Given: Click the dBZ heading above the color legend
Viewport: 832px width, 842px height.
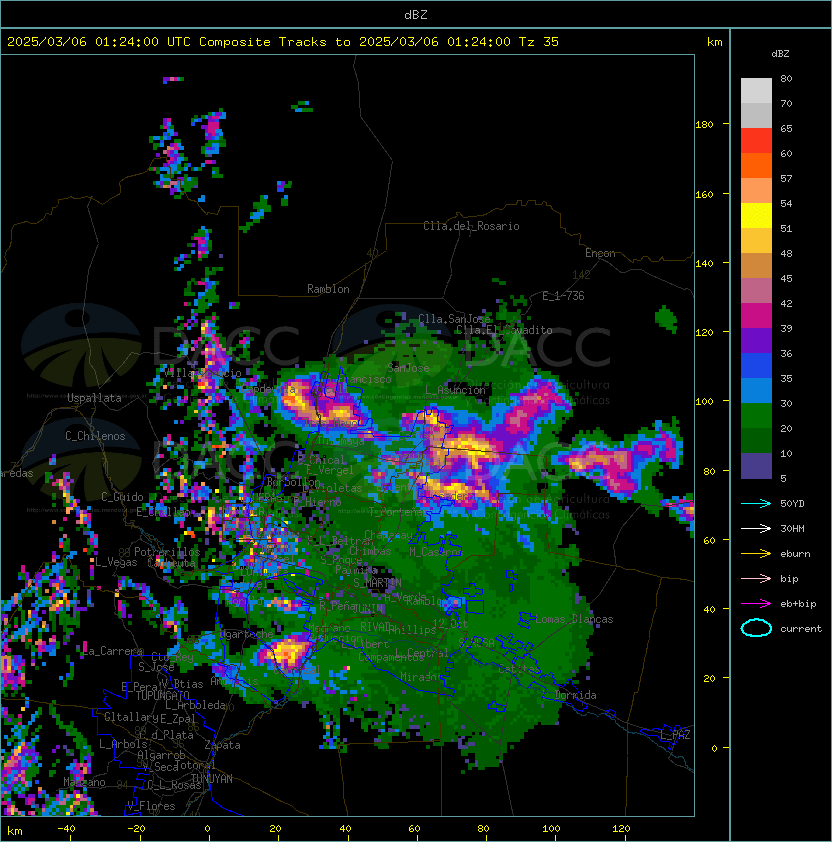Looking at the screenshot, I should pos(780,54).
